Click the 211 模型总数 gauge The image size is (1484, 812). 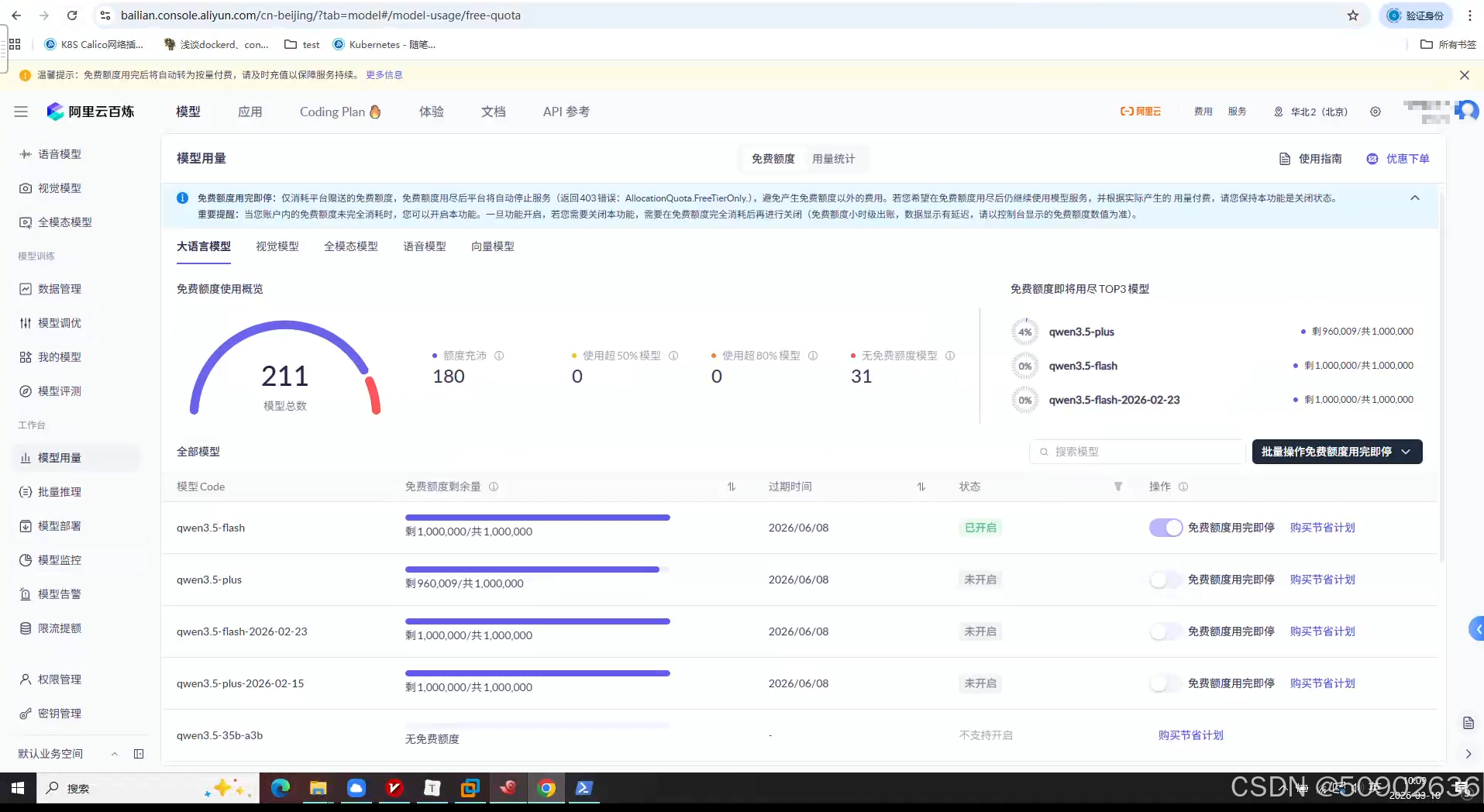285,369
